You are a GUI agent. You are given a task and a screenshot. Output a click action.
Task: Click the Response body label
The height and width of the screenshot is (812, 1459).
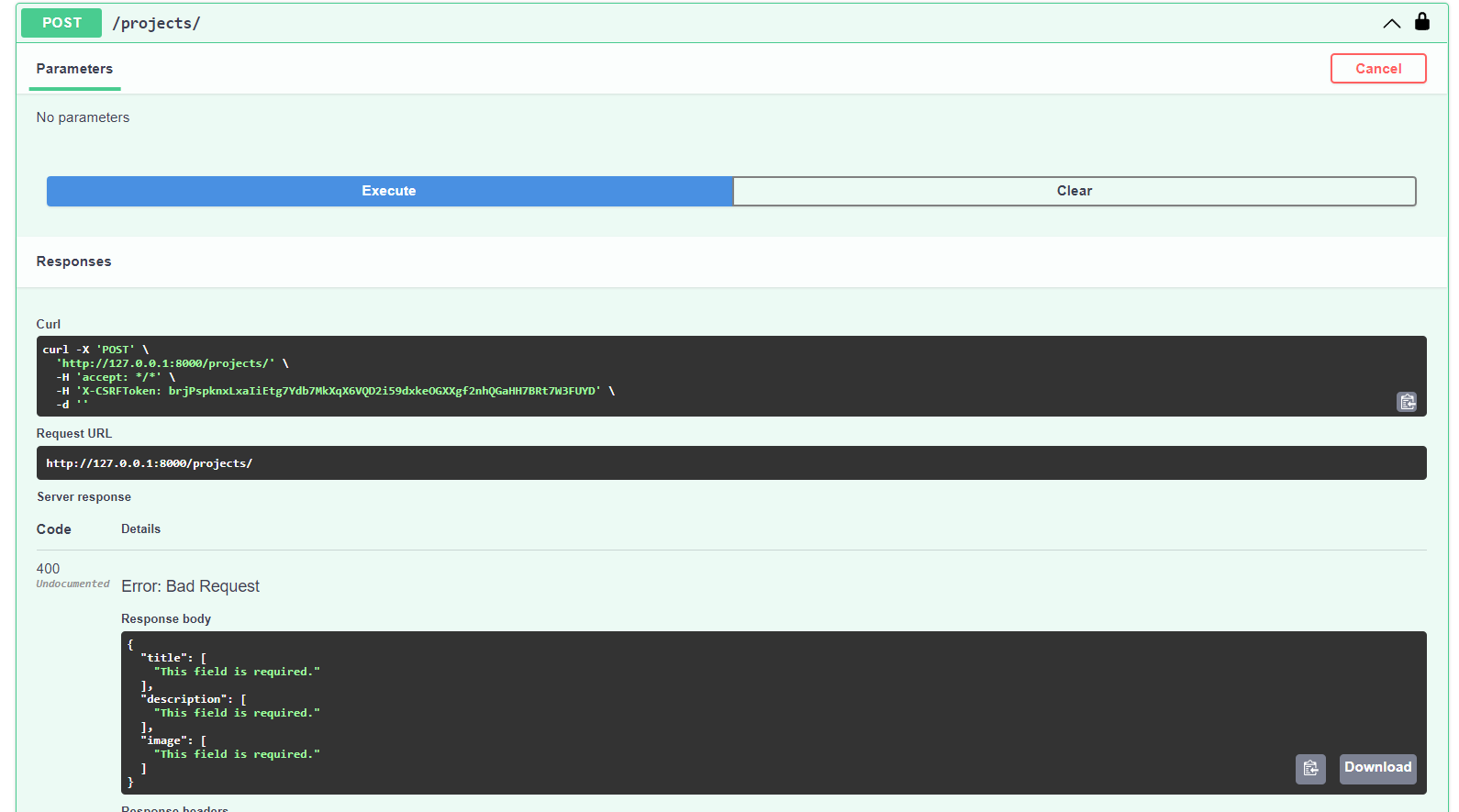[x=166, y=618]
